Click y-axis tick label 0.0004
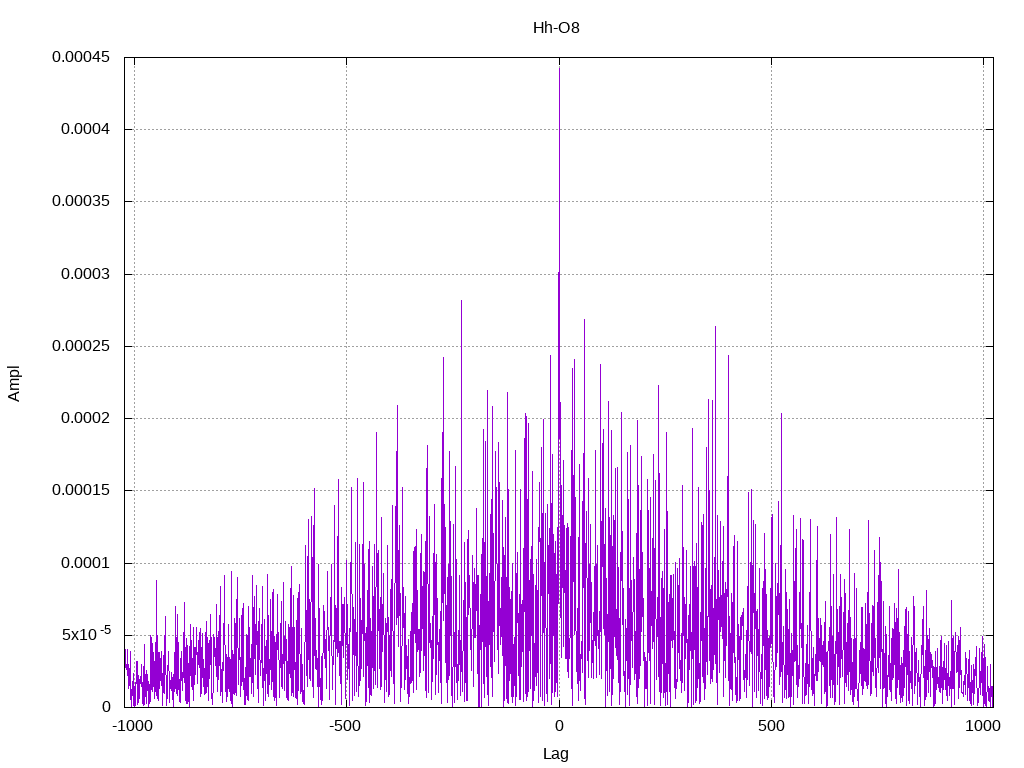 tap(86, 129)
